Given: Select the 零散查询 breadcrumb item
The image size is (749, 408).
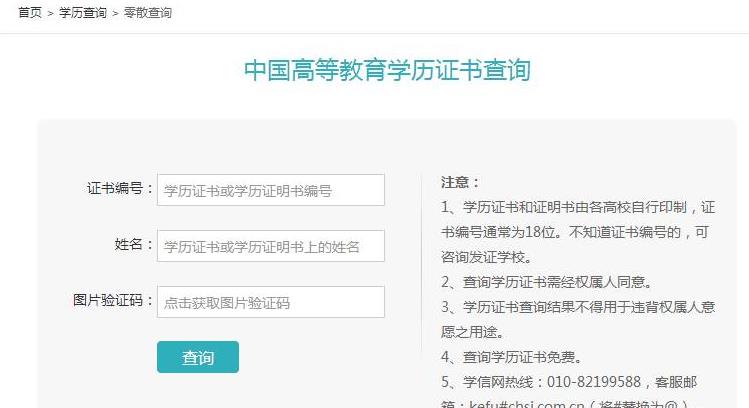Looking at the screenshot, I should click(147, 13).
